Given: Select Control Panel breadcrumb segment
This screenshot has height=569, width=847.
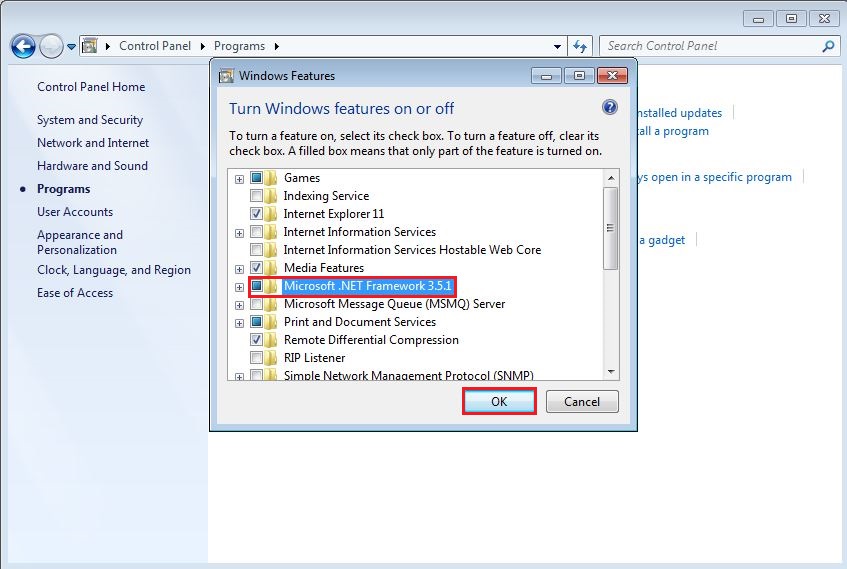Looking at the screenshot, I should 155,46.
